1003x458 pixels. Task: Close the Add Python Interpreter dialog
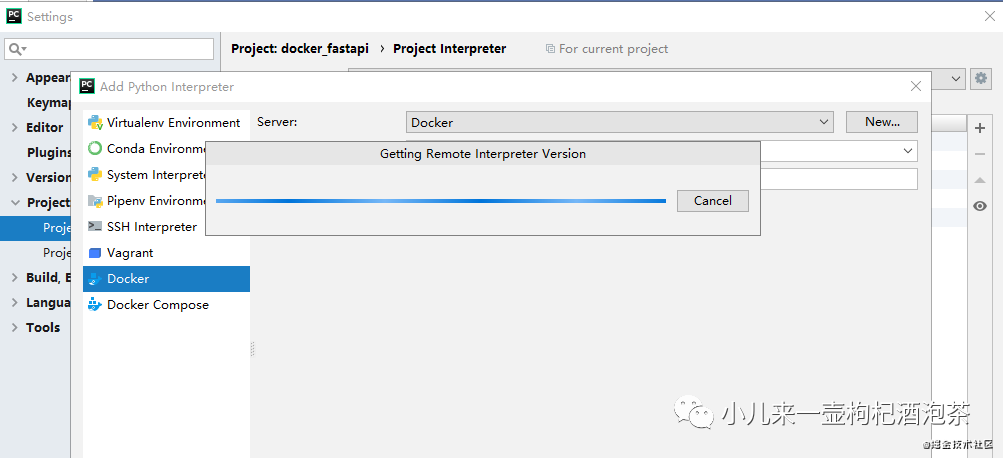[914, 87]
